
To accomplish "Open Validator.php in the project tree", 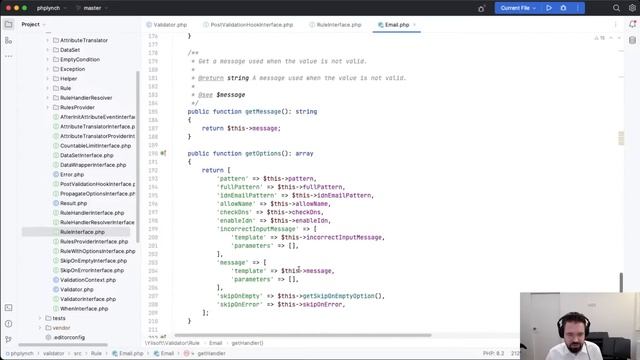I will click(x=77, y=289).
